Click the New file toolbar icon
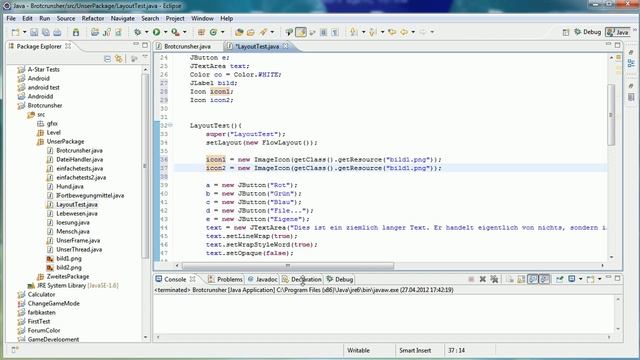640x360 pixels. coord(16,32)
